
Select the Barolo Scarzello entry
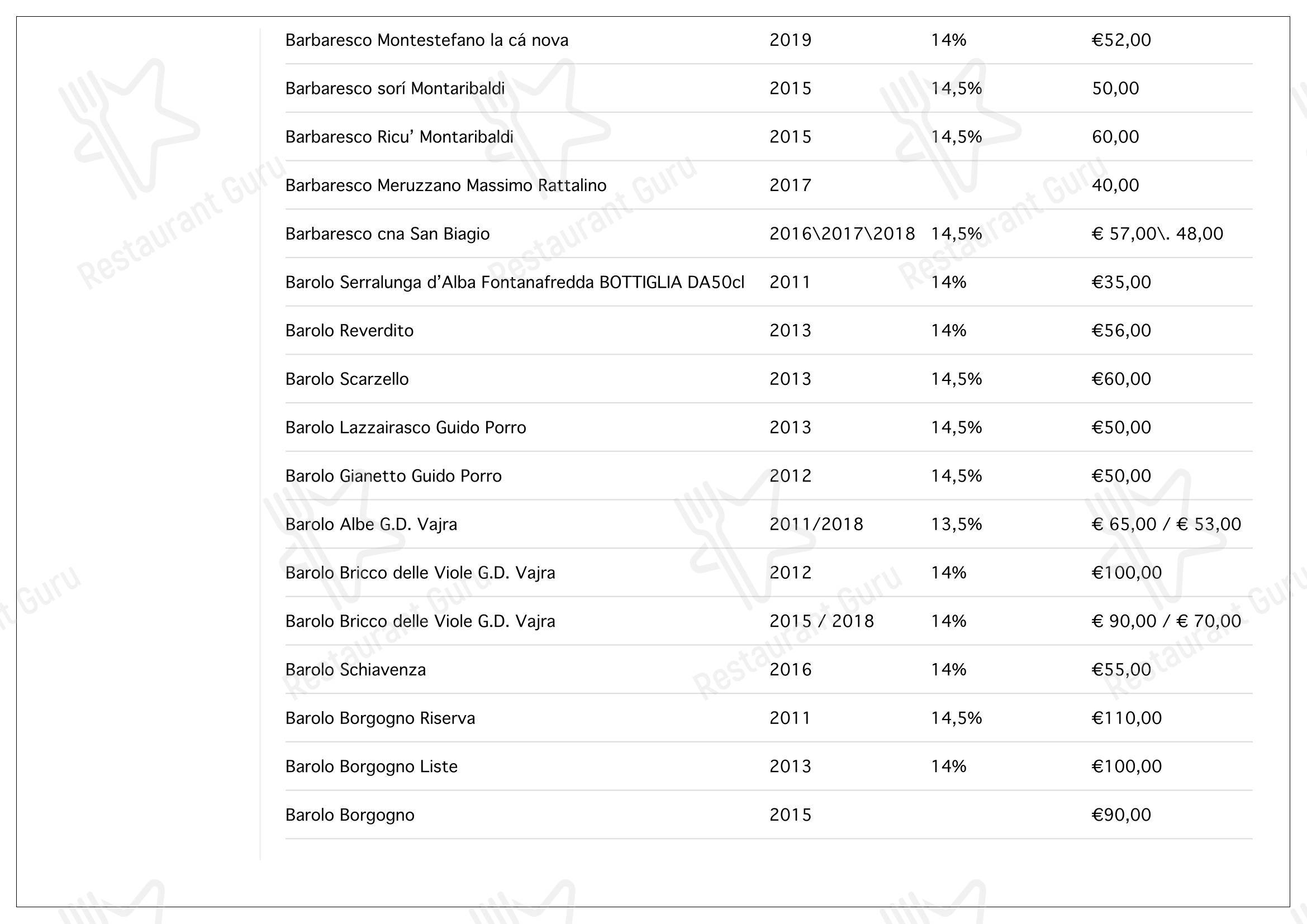346,378
